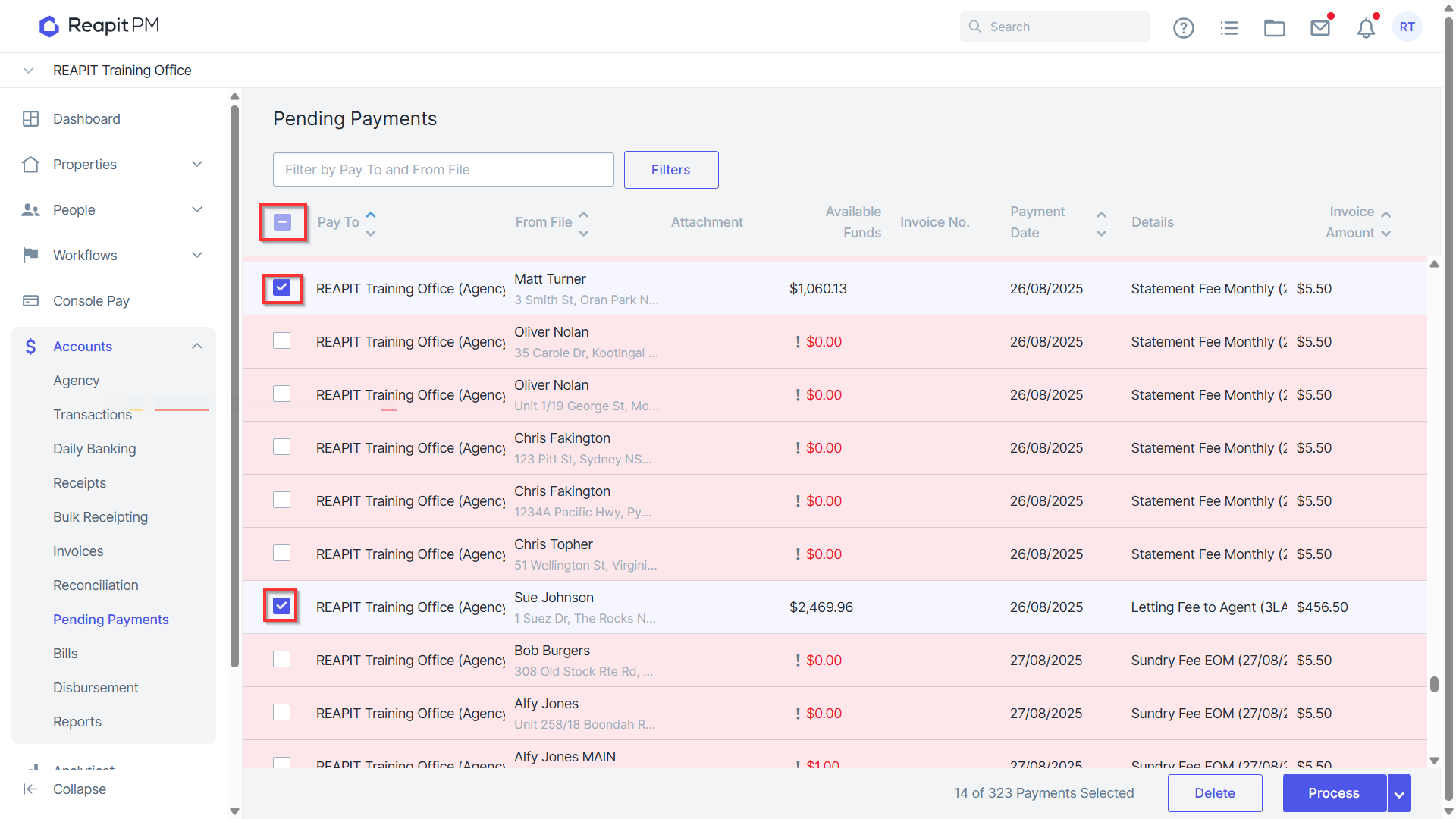Open the help question mark icon
The width and height of the screenshot is (1456, 819).
pyautogui.click(x=1183, y=27)
